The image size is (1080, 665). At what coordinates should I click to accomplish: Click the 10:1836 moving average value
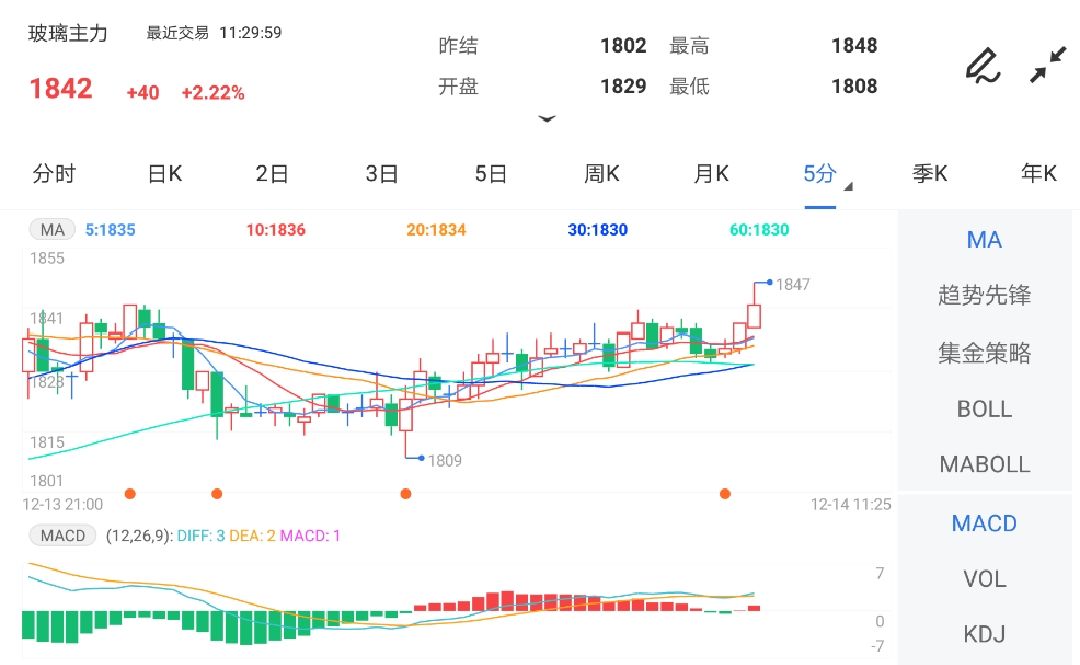pos(276,229)
